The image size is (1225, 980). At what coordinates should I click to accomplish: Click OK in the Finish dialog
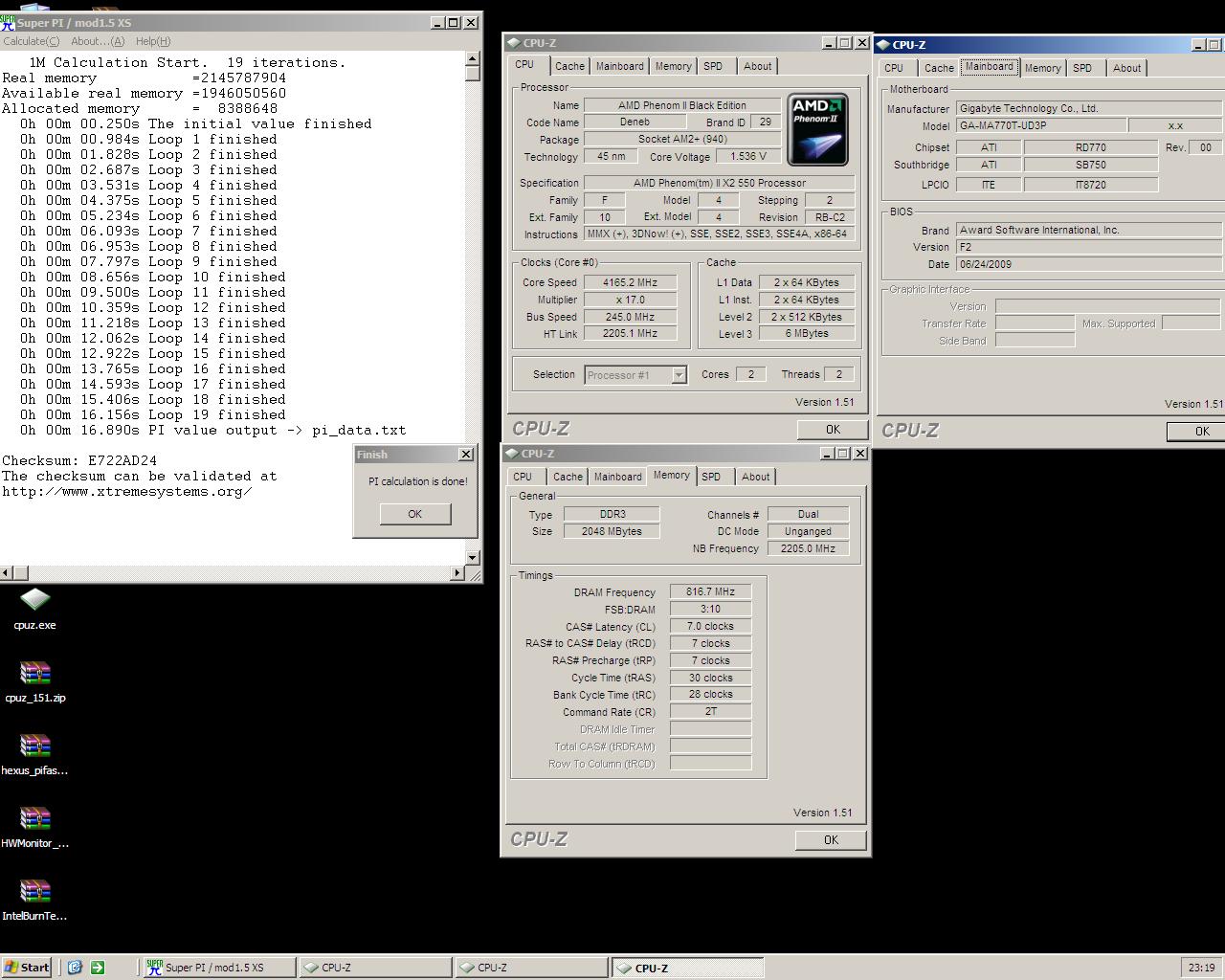[414, 514]
